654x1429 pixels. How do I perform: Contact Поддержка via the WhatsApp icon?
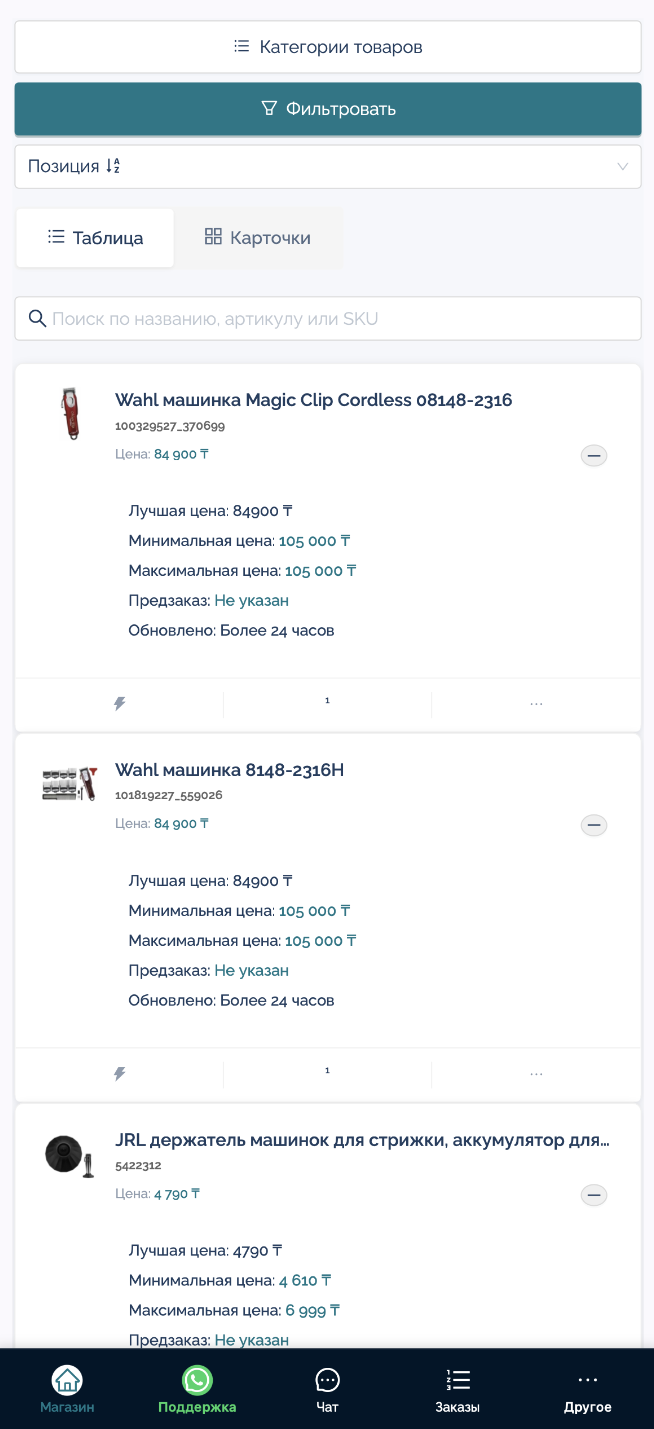point(197,1380)
